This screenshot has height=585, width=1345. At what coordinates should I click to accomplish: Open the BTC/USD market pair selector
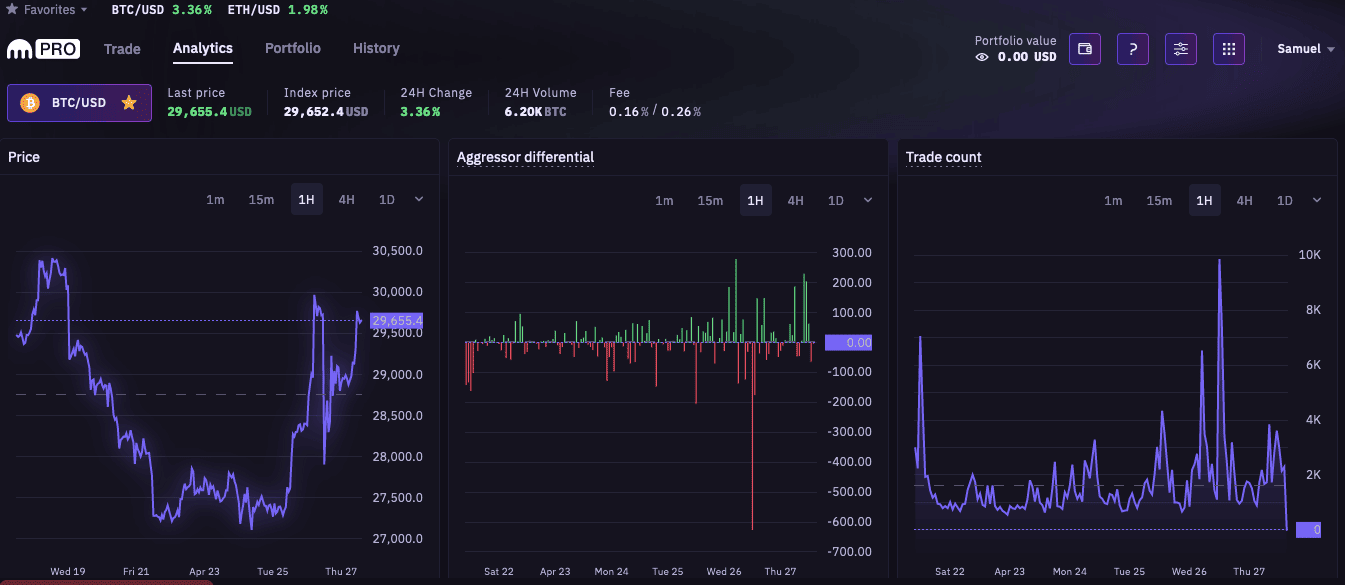coord(79,103)
